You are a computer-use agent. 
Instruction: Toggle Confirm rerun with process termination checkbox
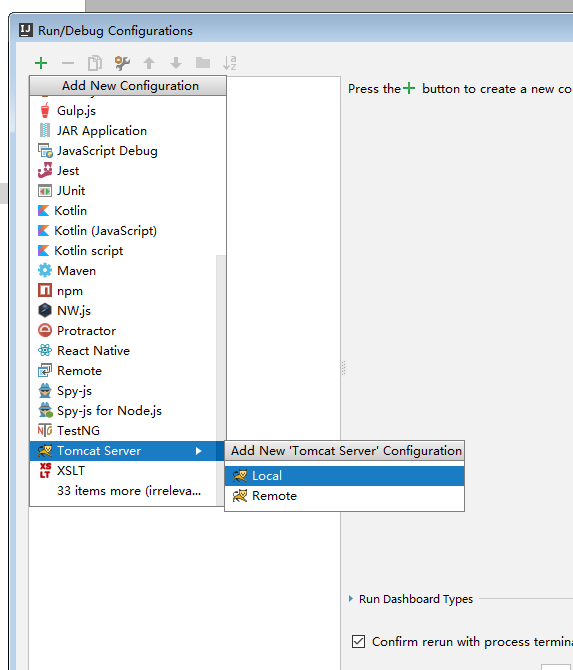[x=358, y=641]
